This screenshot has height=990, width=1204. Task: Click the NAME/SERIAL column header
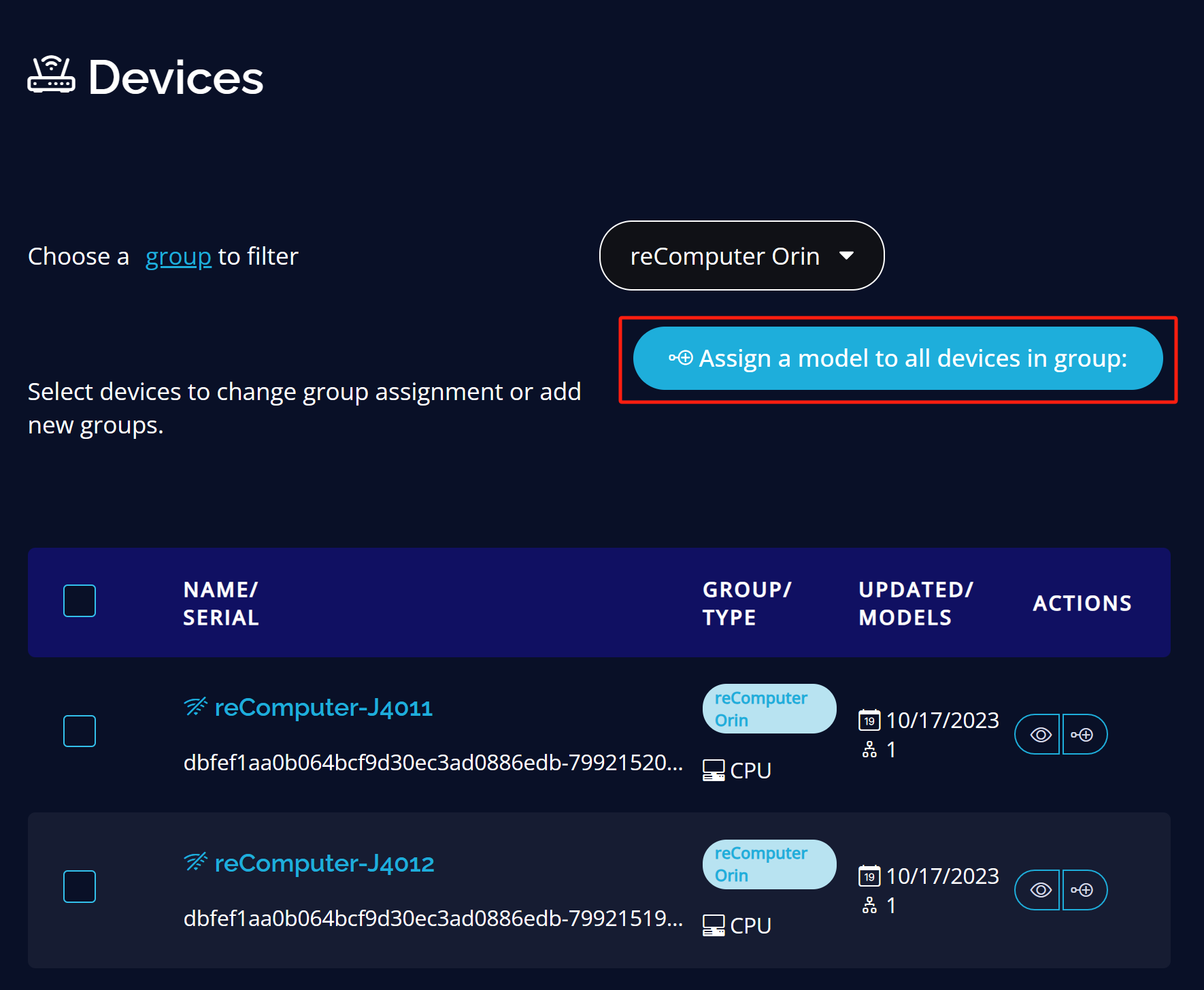[x=221, y=604]
